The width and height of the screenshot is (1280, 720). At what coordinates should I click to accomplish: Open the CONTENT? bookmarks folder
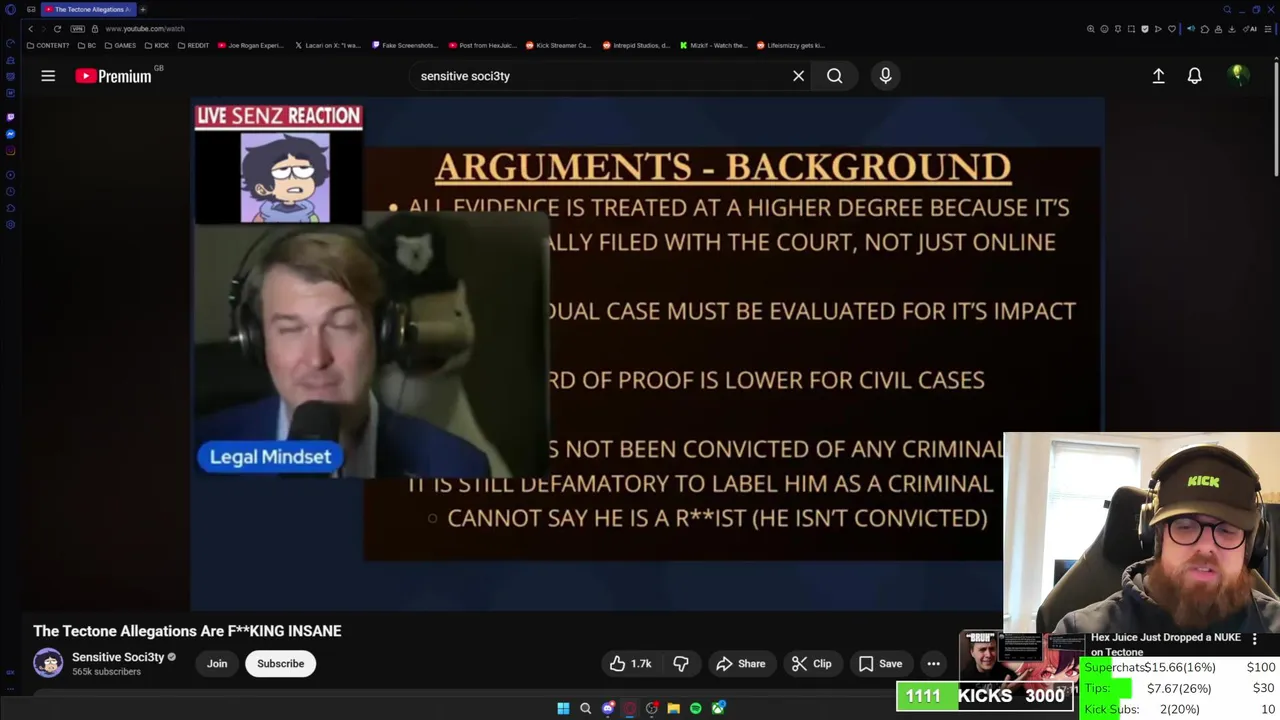(x=48, y=45)
